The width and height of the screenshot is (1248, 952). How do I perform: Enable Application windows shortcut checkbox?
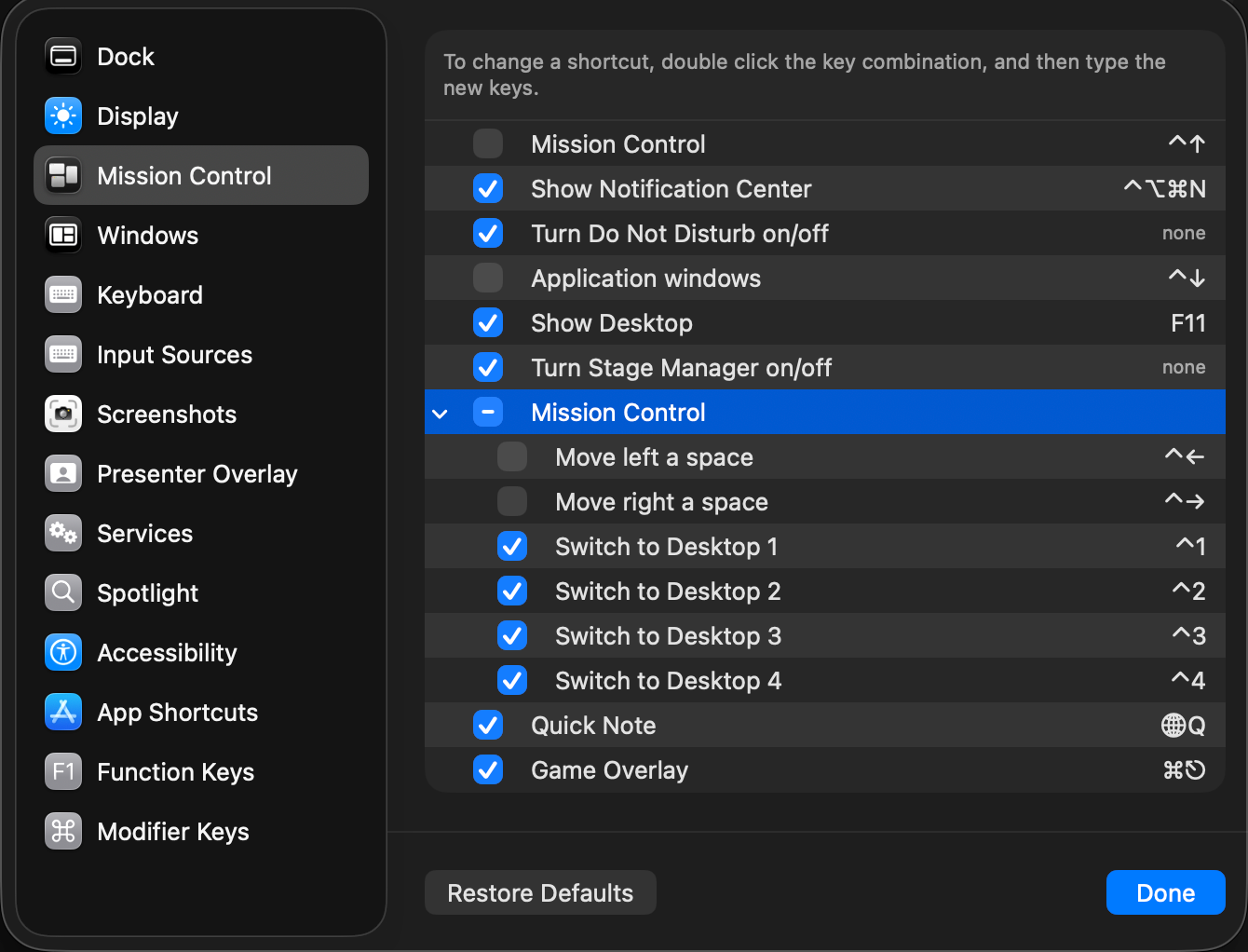coord(488,278)
